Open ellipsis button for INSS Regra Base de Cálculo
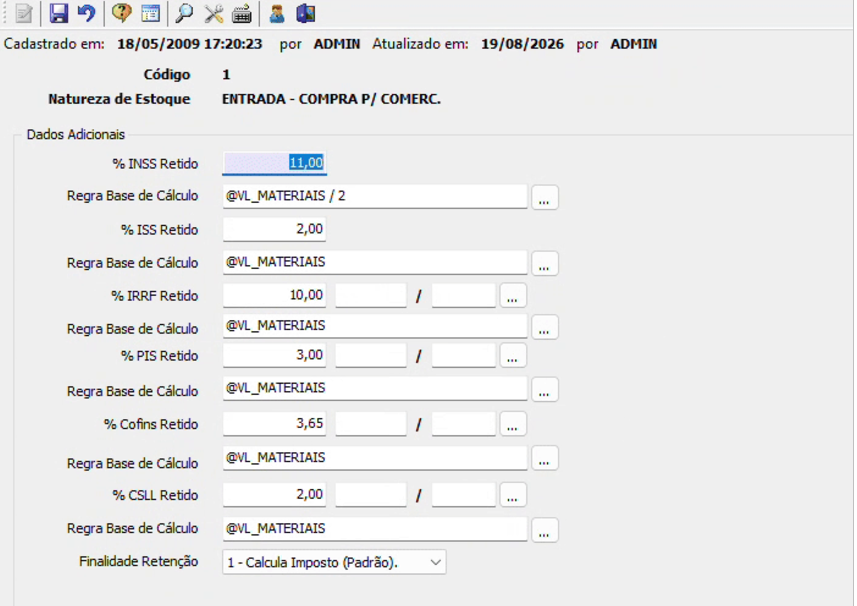Image resolution: width=857 pixels, height=606 pixels. point(544,197)
